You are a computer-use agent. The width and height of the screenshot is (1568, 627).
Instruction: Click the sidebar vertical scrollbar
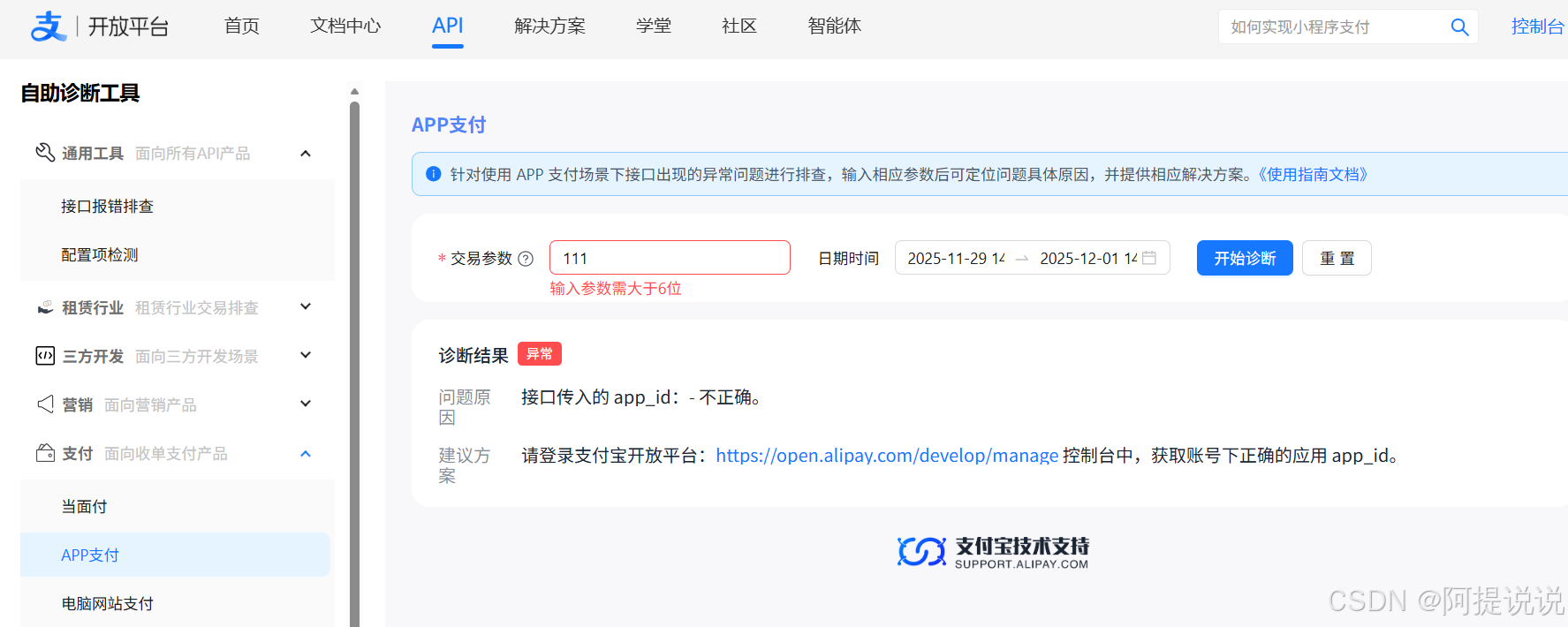(x=354, y=364)
